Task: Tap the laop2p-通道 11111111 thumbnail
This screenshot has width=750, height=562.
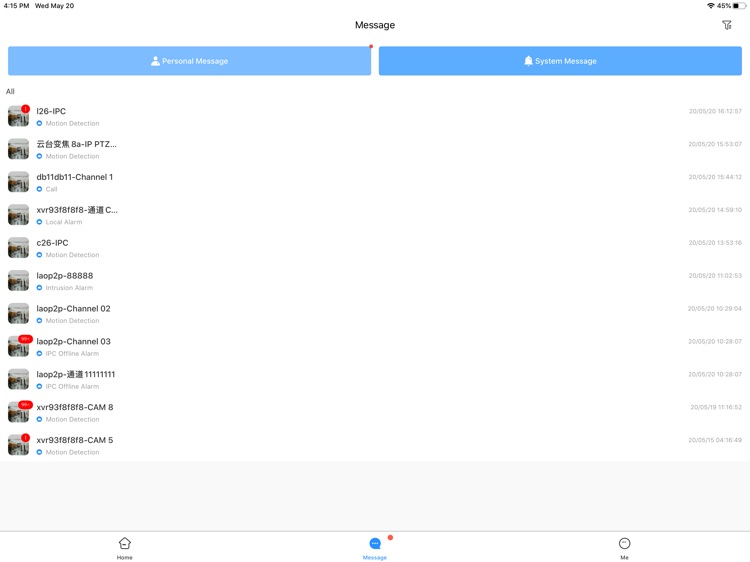Action: (x=18, y=379)
